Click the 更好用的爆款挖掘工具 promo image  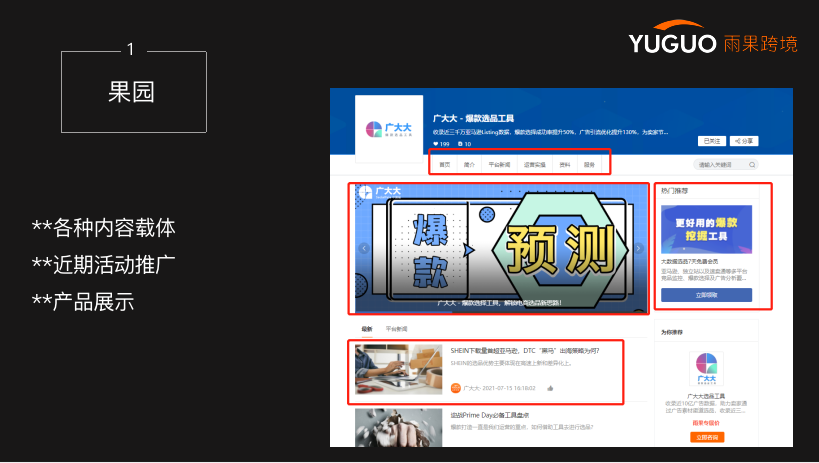[706, 229]
